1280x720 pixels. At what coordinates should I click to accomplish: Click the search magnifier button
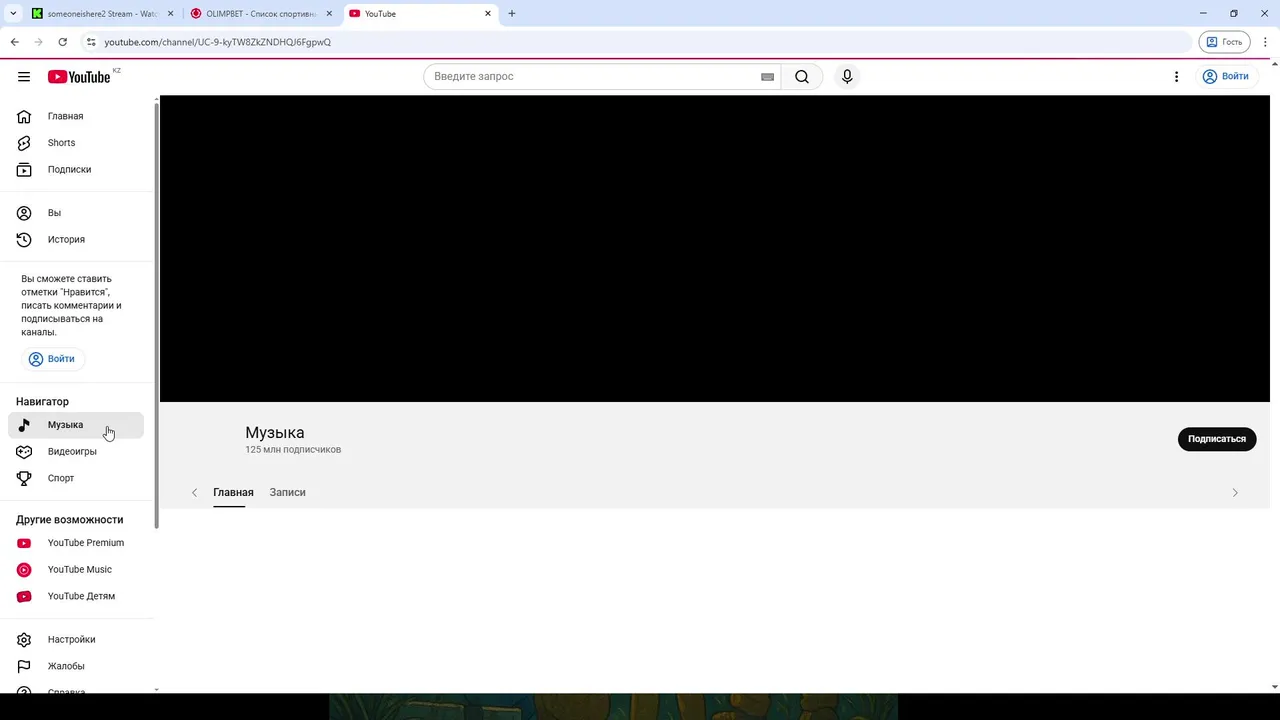(x=802, y=77)
